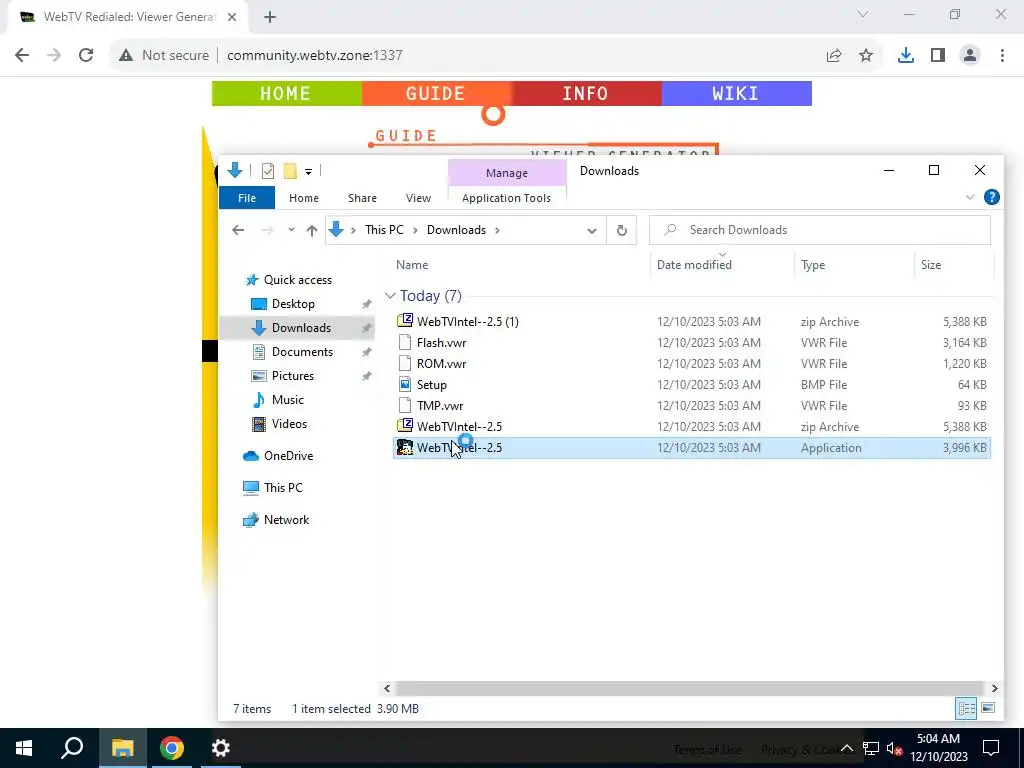1024x768 pixels.
Task: Collapse the Today (7) group
Action: tap(390, 296)
